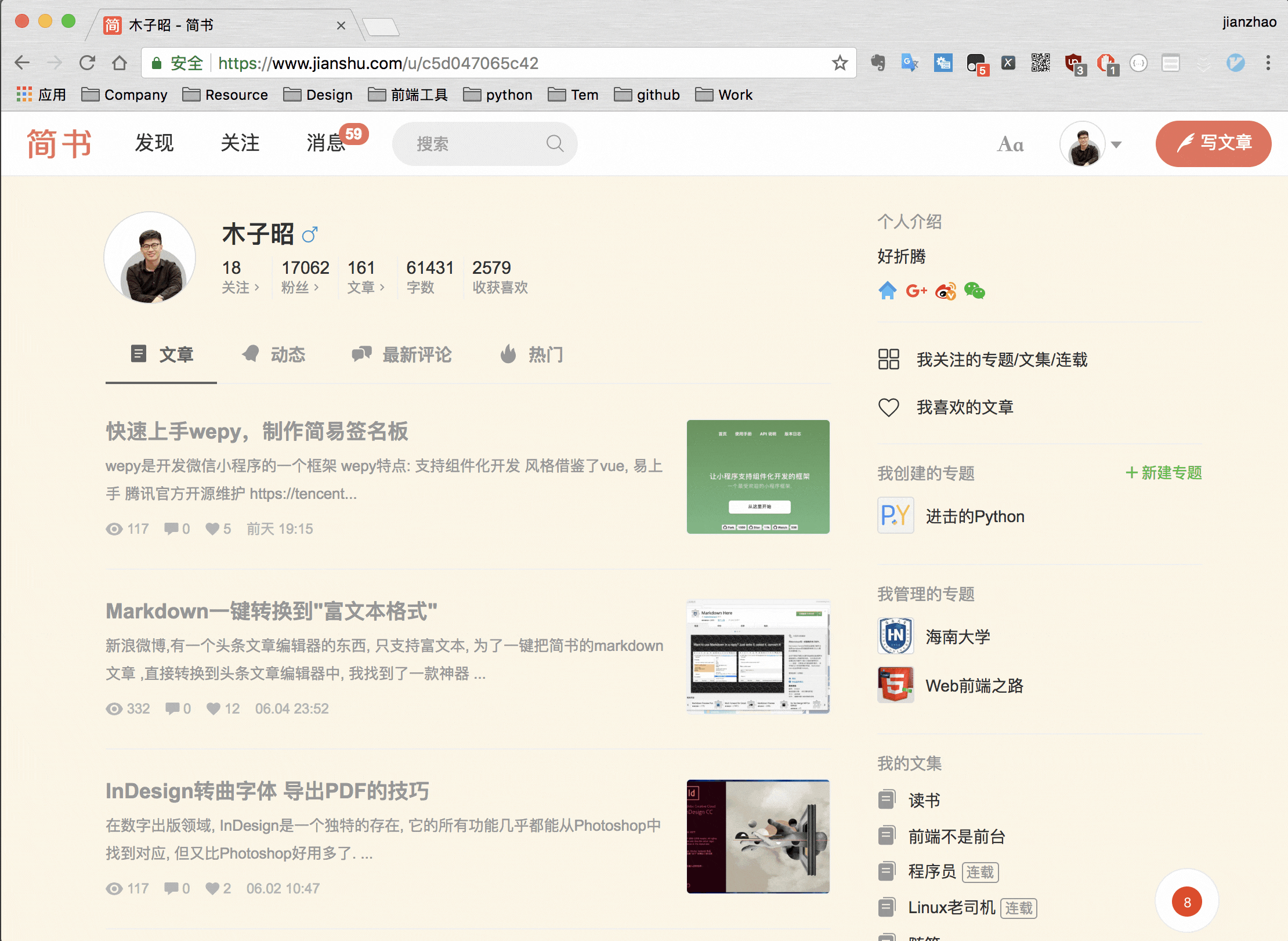Switch to the 动态 tab

(275, 354)
